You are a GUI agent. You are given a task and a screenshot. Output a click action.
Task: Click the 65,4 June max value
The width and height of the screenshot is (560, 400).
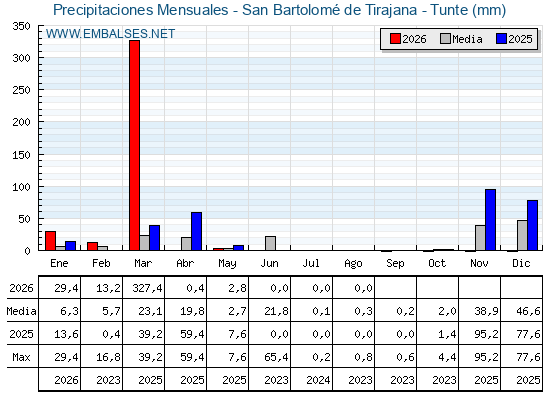click(x=276, y=357)
